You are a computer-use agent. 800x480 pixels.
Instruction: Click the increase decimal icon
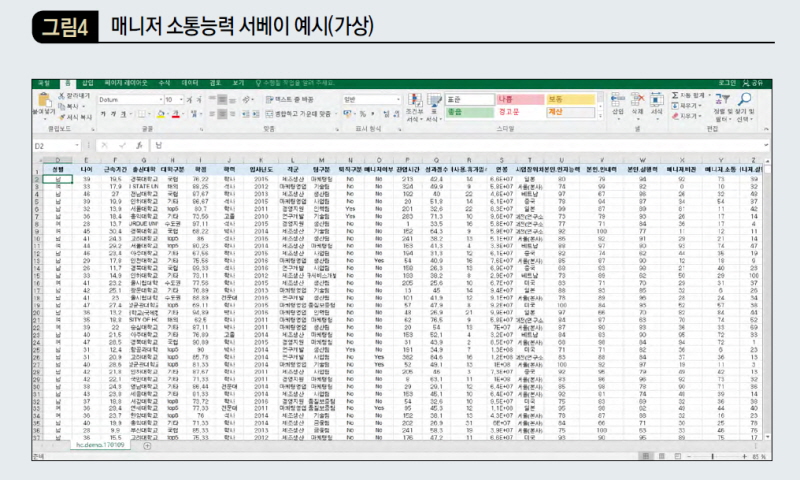386,114
